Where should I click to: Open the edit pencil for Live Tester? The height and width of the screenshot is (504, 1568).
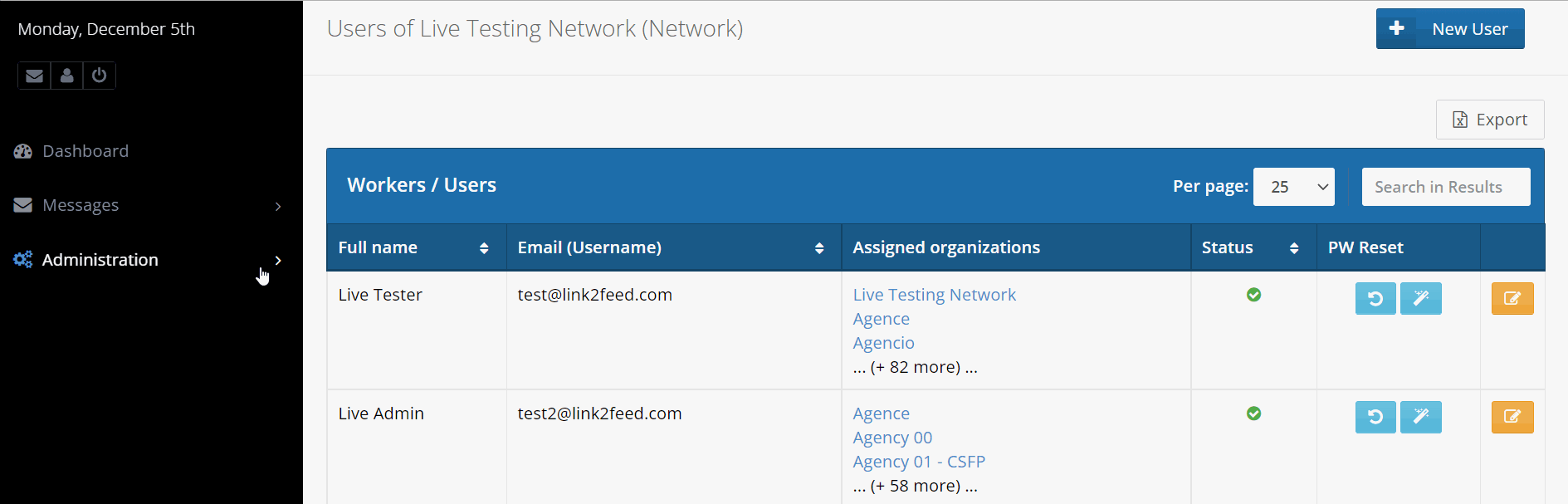pyautogui.click(x=1511, y=298)
